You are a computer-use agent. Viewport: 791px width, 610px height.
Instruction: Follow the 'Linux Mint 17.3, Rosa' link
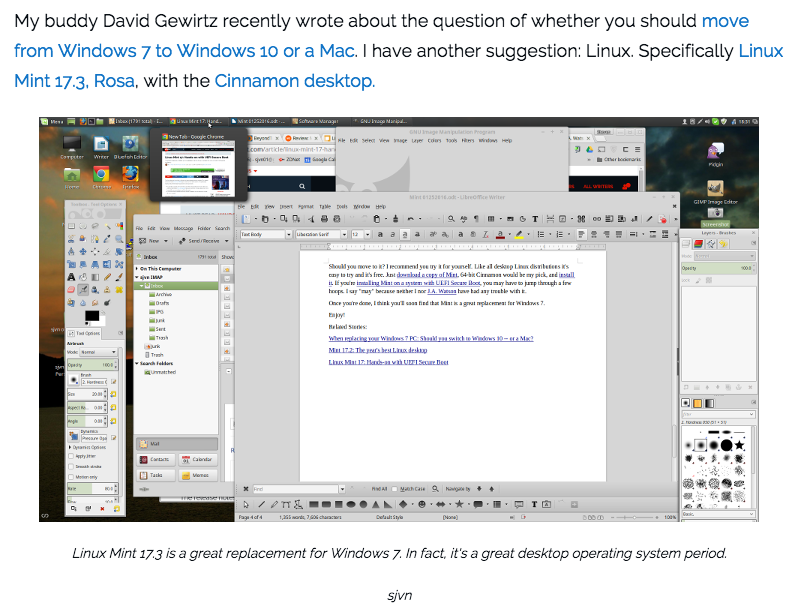(74, 81)
